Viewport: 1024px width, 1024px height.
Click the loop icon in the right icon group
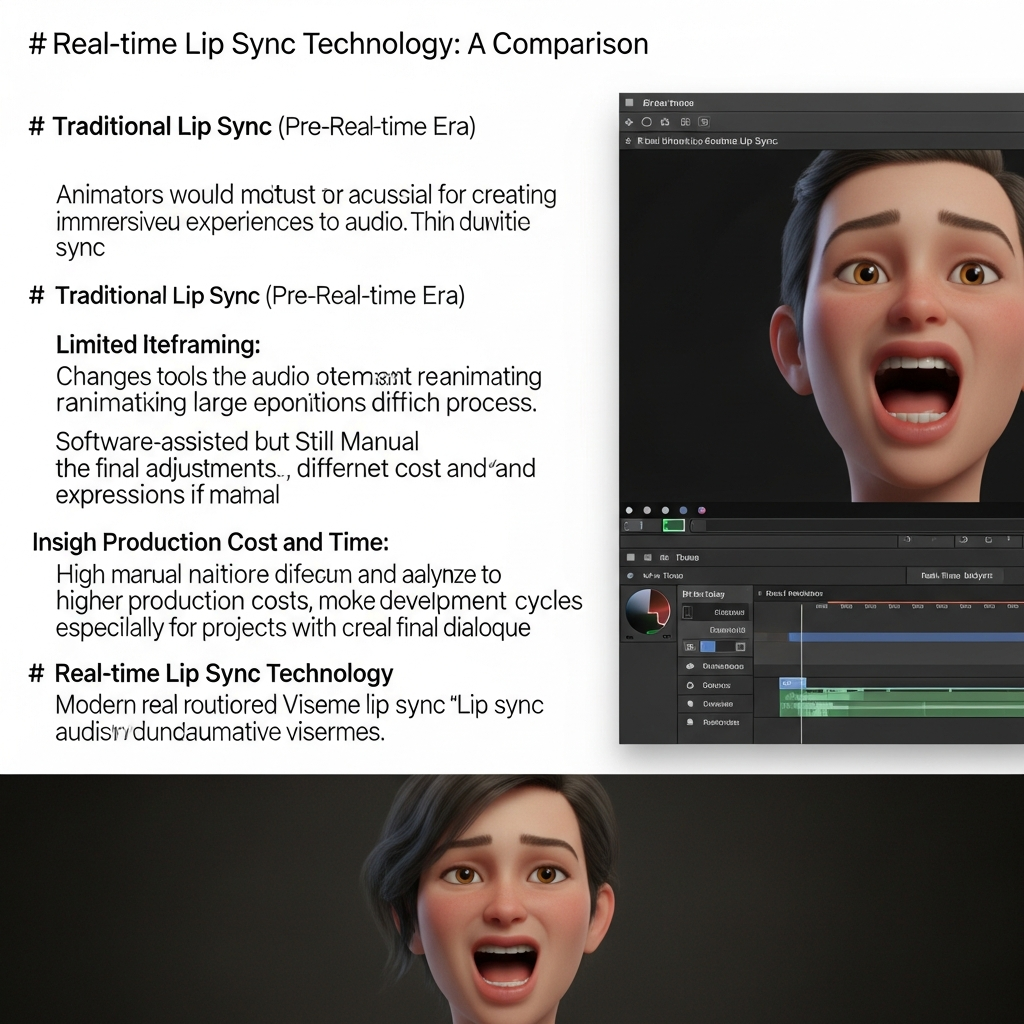pos(963,540)
